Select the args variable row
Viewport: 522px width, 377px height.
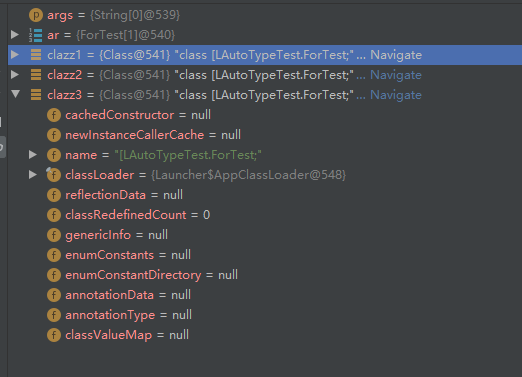[265, 15]
